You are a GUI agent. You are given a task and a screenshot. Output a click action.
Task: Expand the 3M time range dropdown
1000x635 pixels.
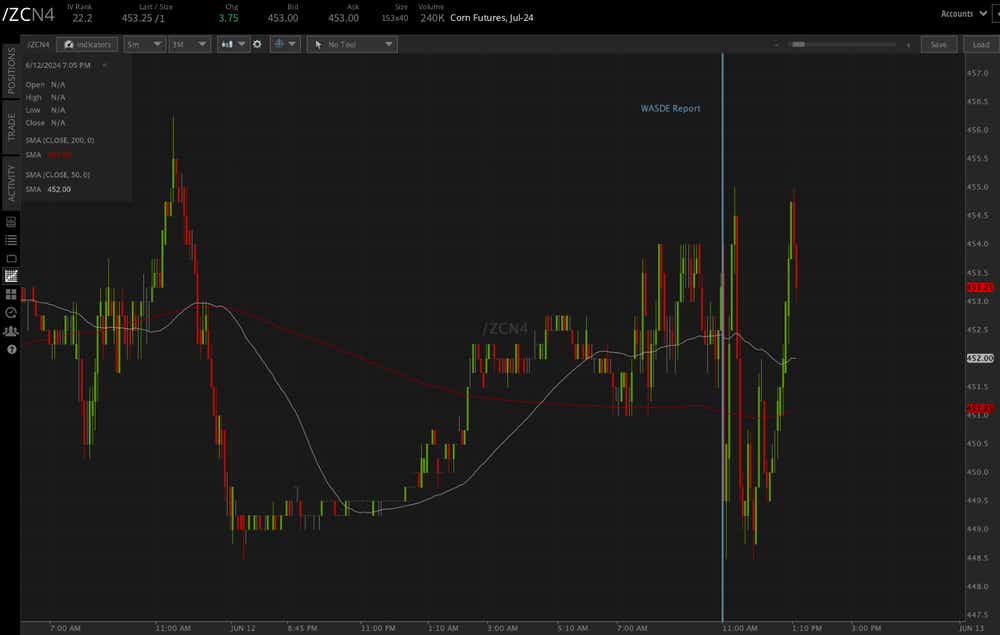coord(189,44)
